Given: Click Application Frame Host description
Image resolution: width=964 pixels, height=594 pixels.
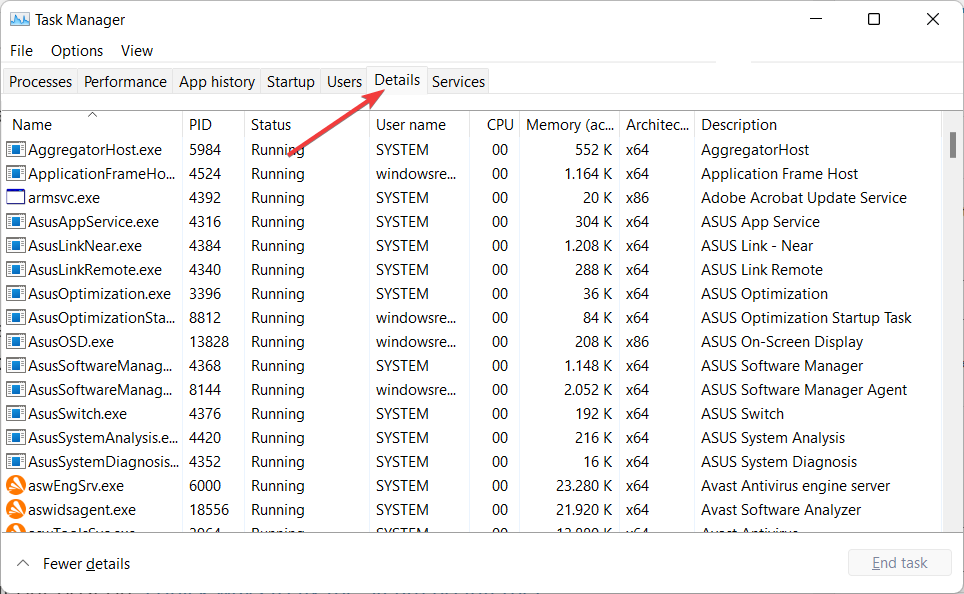Looking at the screenshot, I should coord(779,173).
